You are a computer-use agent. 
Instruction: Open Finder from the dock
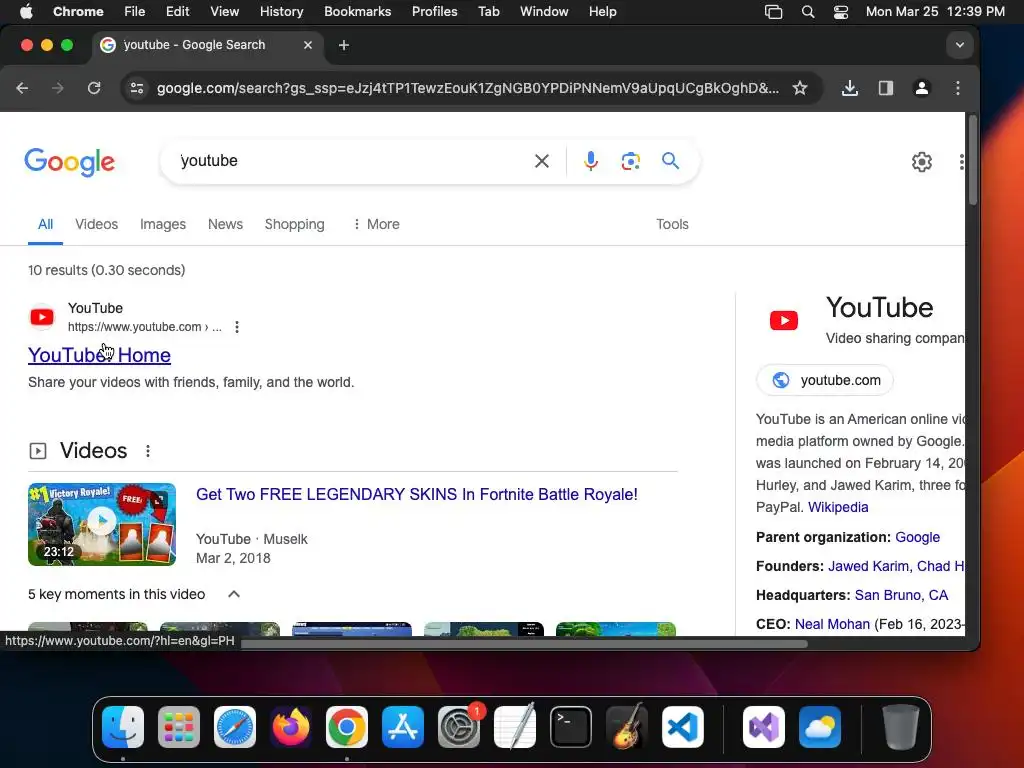pyautogui.click(x=123, y=727)
